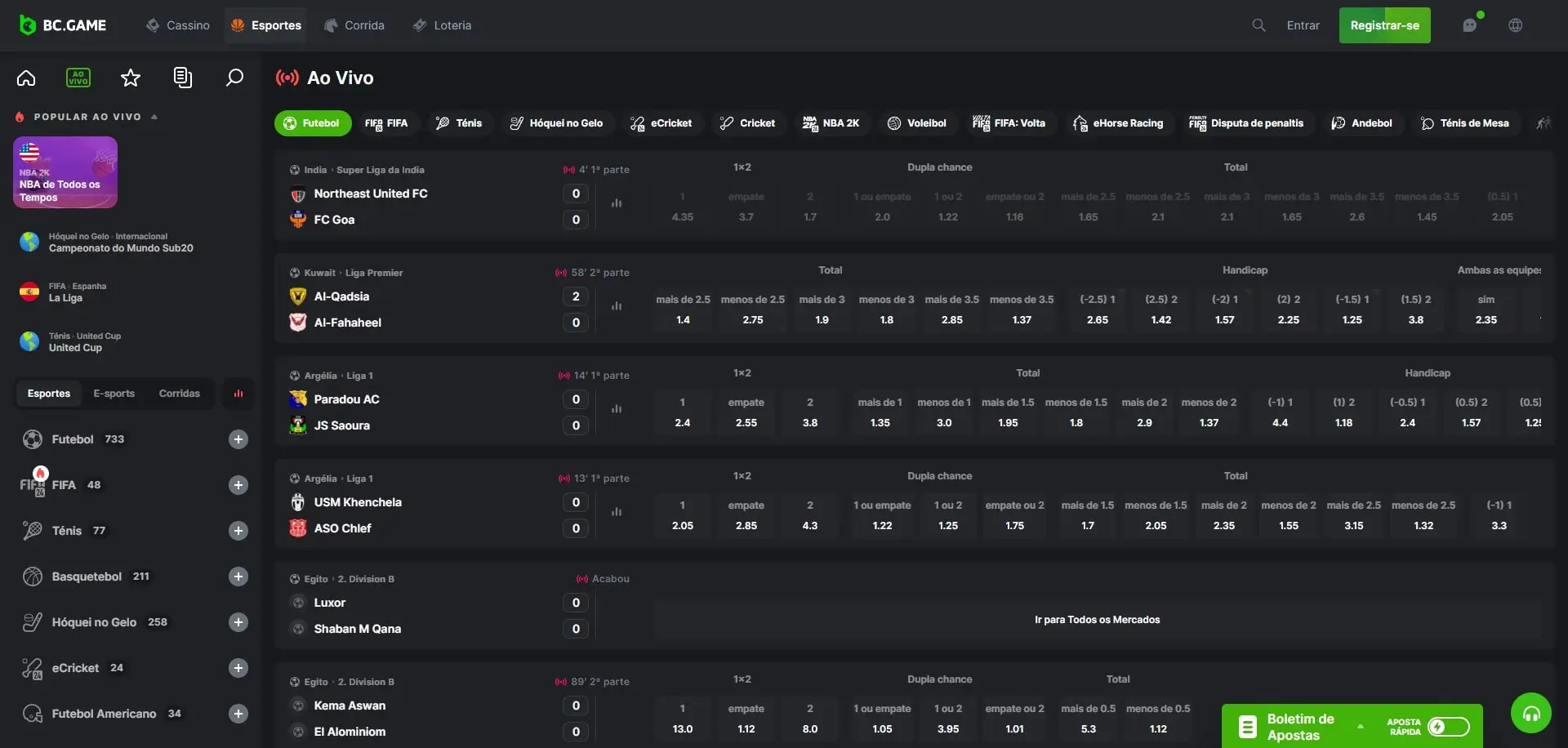1568x748 pixels.
Task: Open the NBA 2K promo thumbnail
Action: [x=65, y=172]
